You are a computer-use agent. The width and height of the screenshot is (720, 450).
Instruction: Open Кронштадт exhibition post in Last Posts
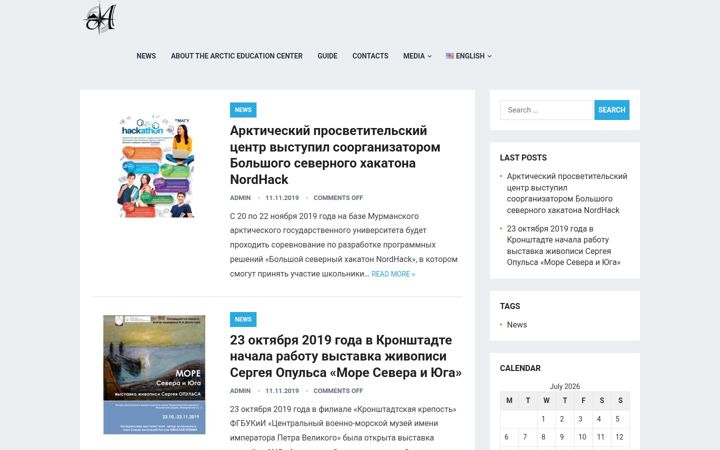click(563, 245)
